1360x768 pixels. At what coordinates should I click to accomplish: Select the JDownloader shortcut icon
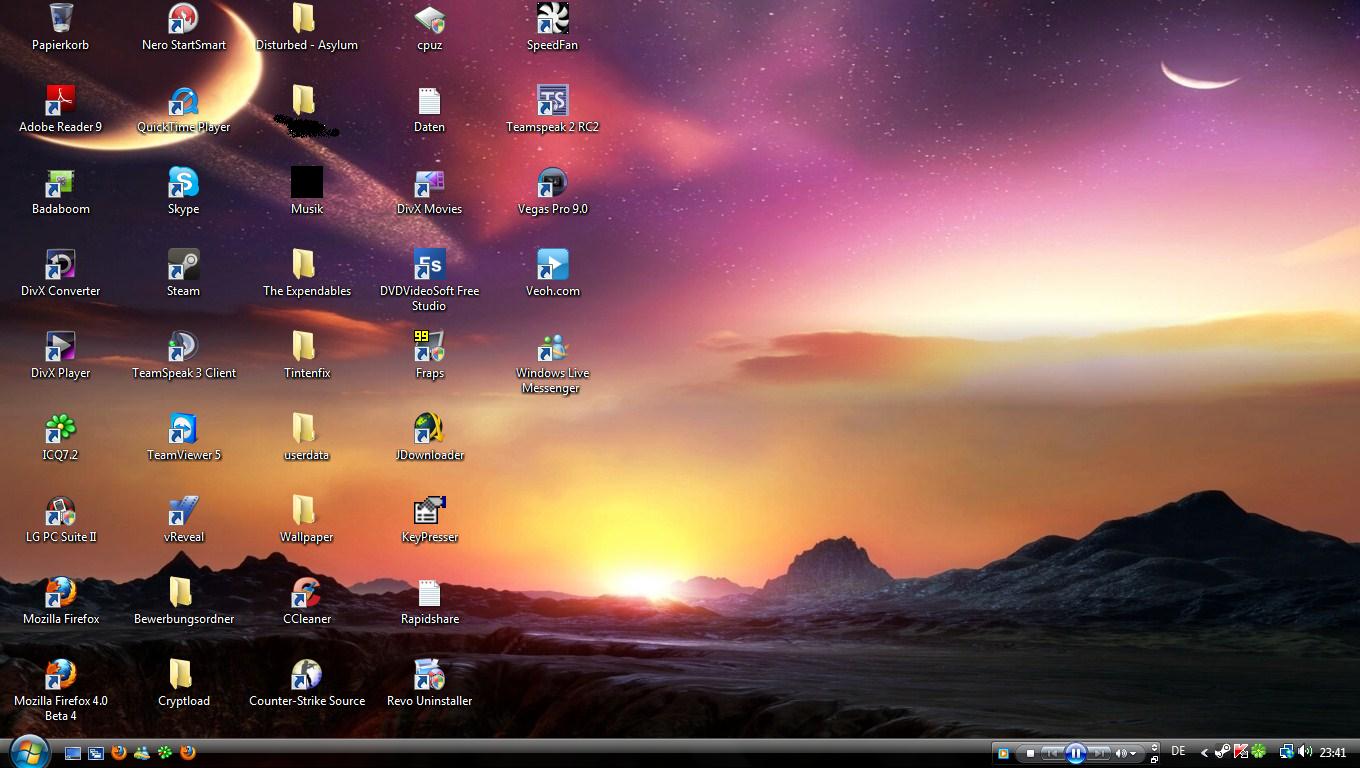click(x=429, y=431)
